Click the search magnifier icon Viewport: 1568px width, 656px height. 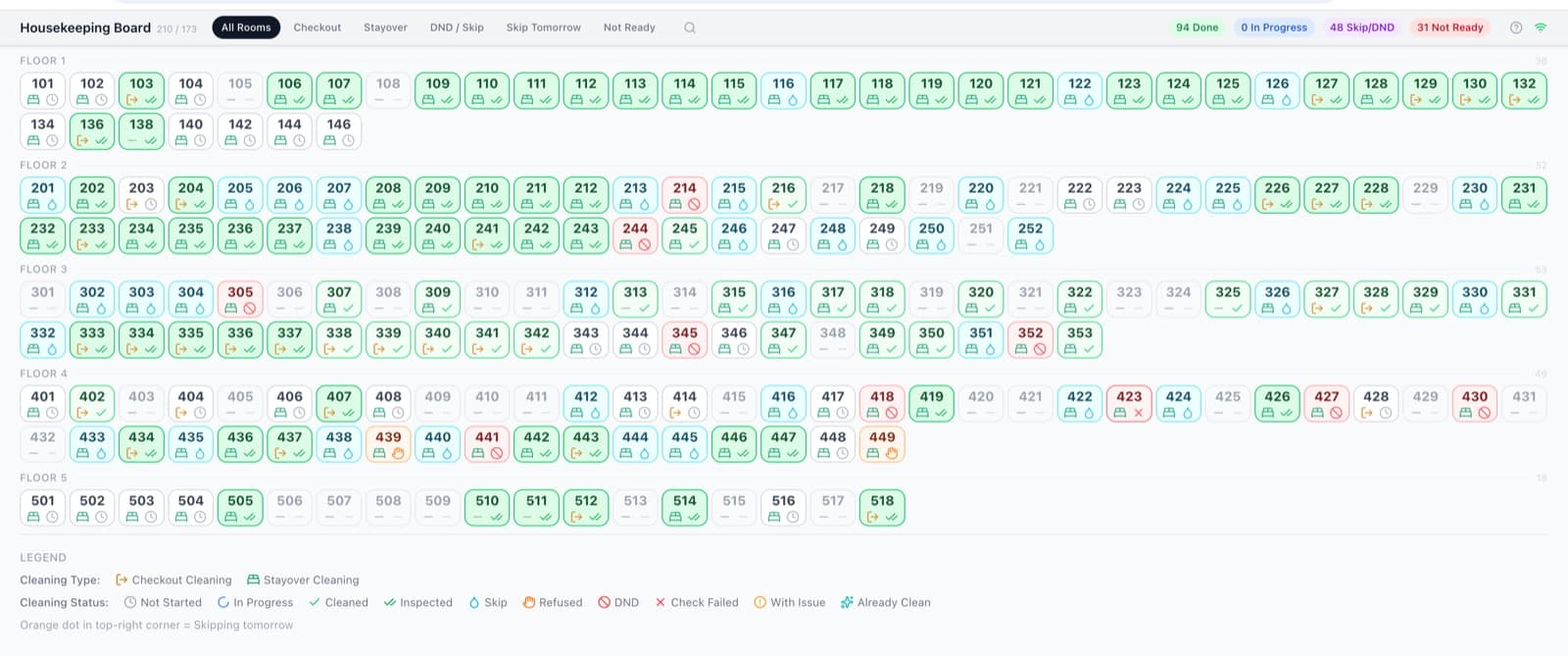(x=690, y=27)
